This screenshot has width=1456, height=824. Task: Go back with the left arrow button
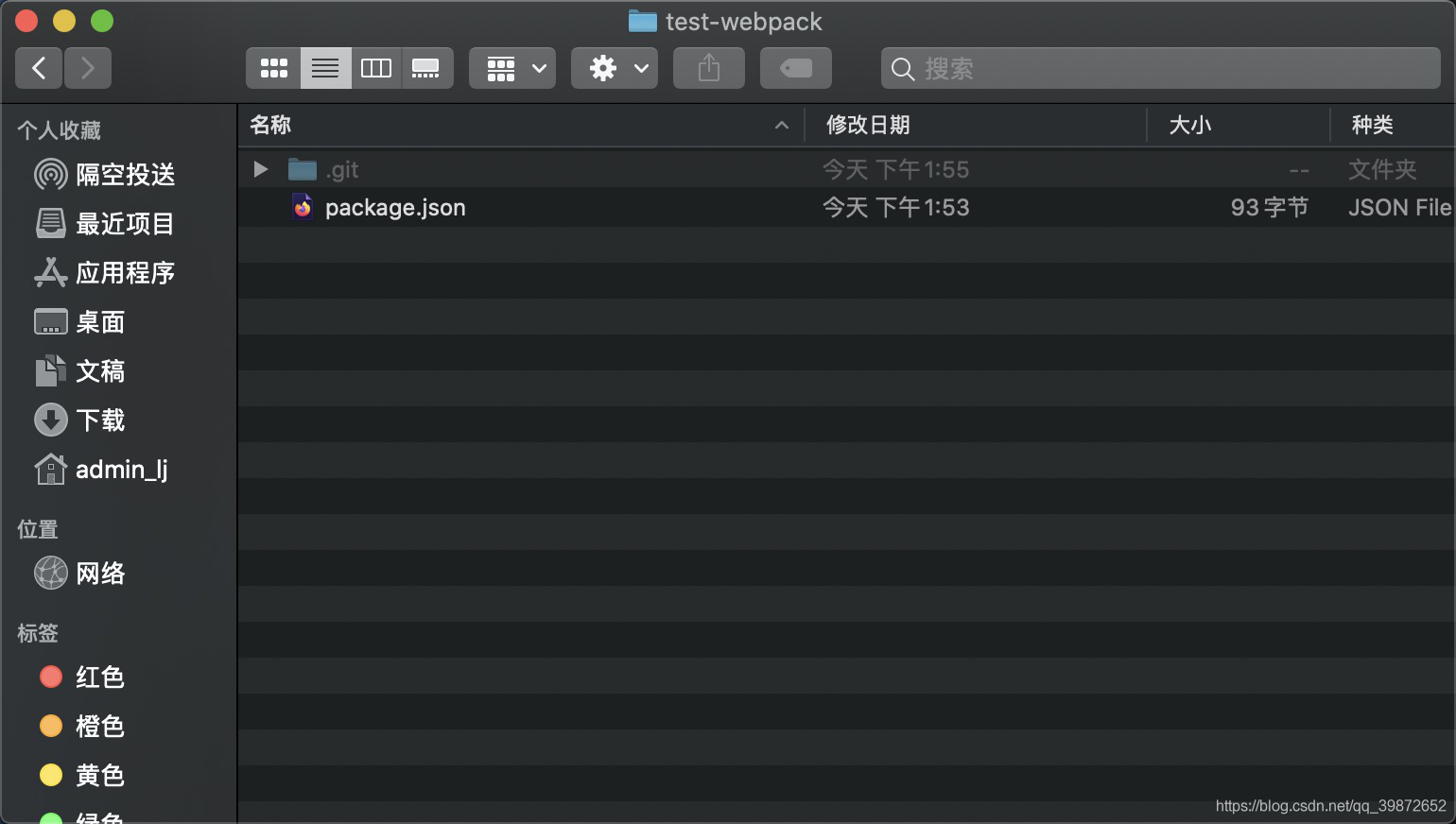39,68
